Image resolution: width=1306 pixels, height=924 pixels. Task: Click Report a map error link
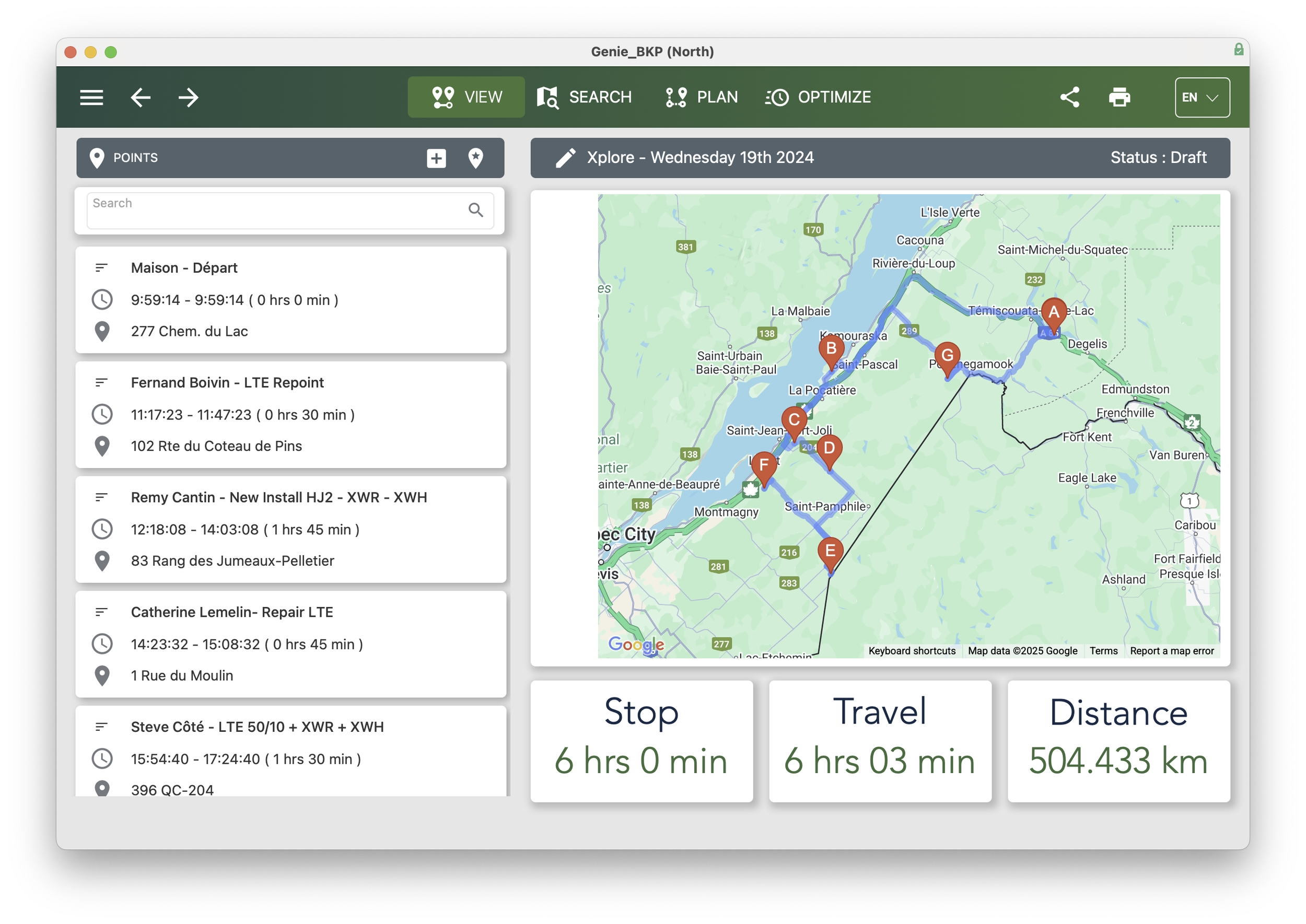point(1172,651)
